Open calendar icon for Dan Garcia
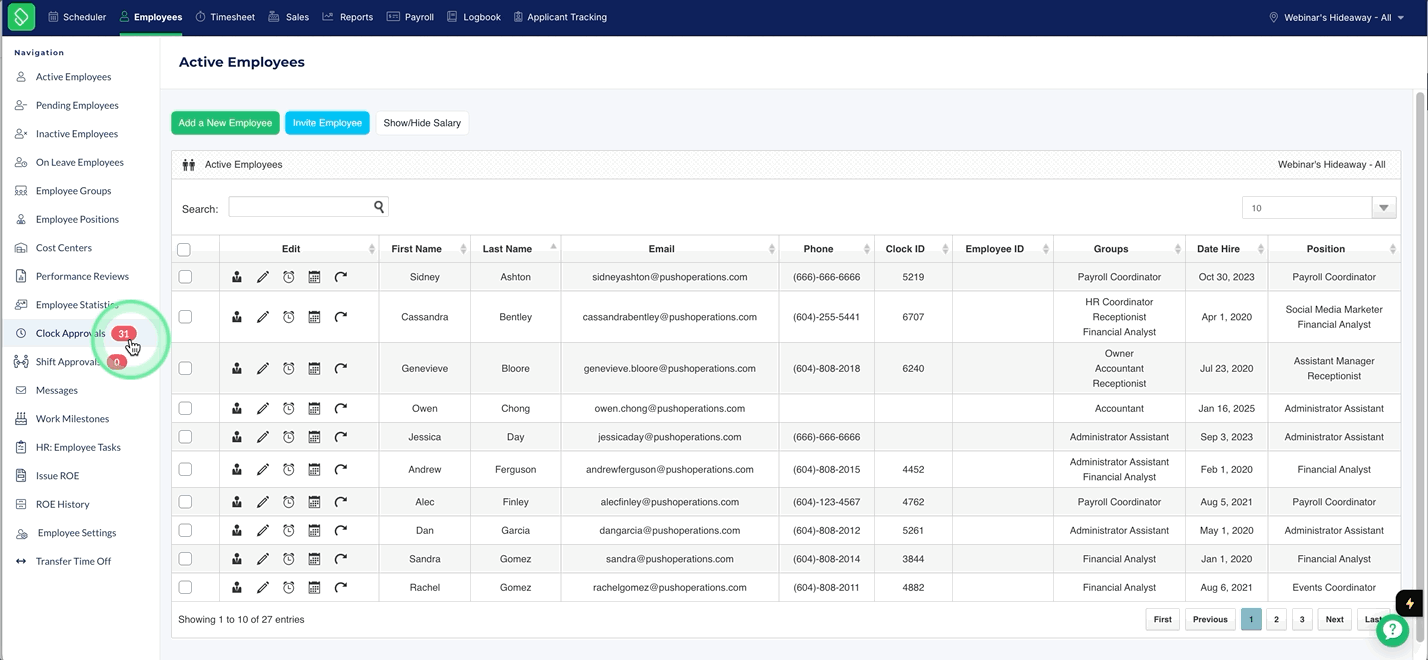 314,531
